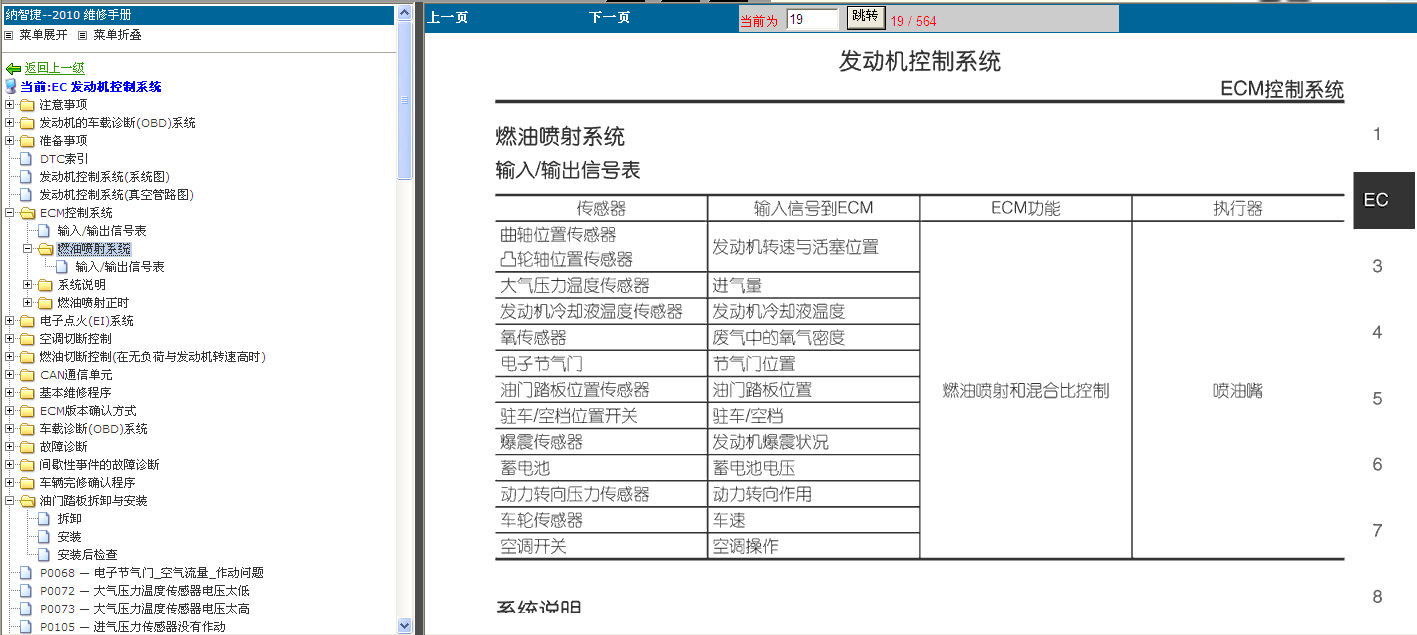The height and width of the screenshot is (635, 1417).
Task: Click the folder icon of 系统说明
Action: point(45,285)
